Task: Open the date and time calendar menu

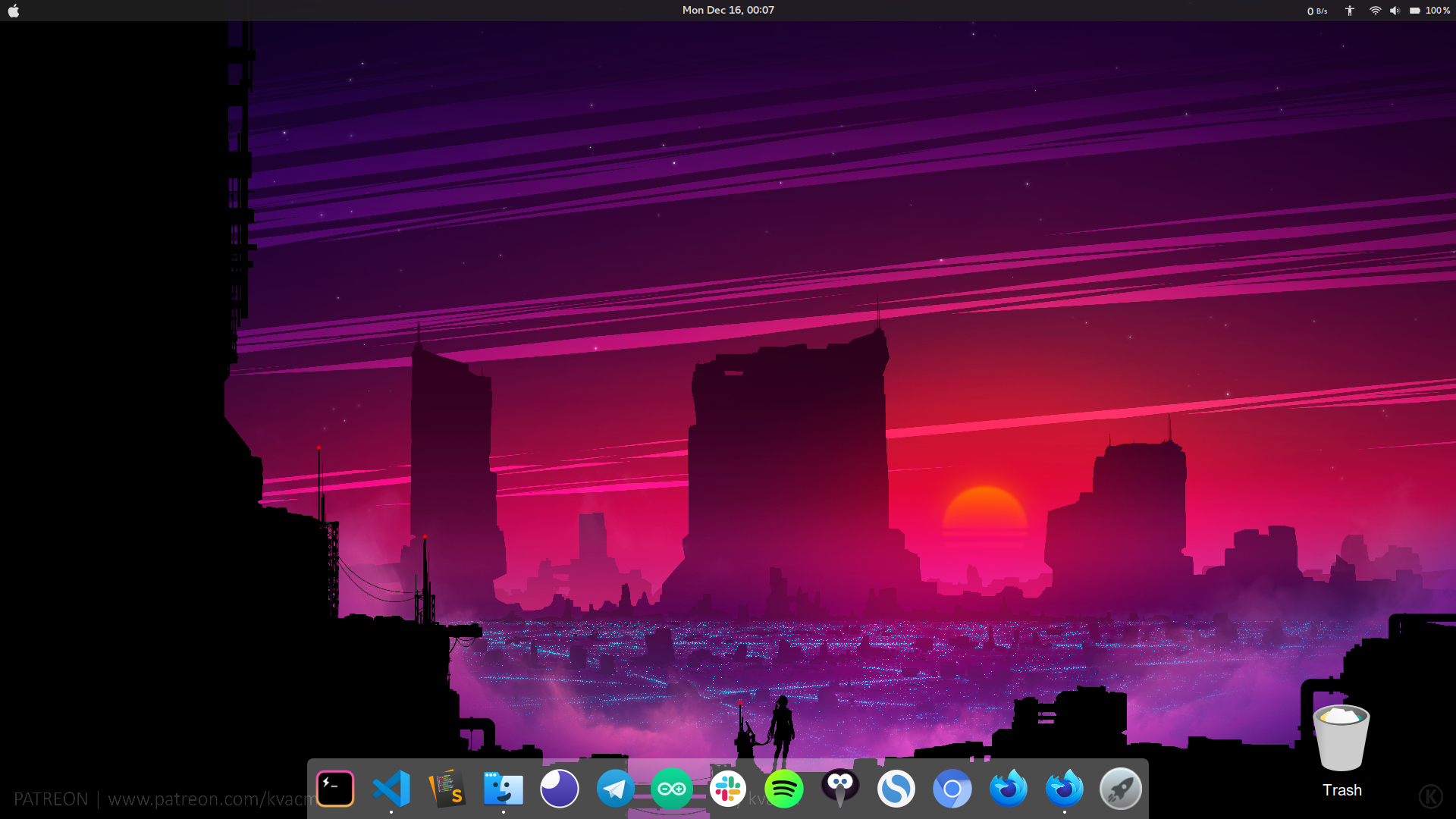Action: tap(728, 11)
